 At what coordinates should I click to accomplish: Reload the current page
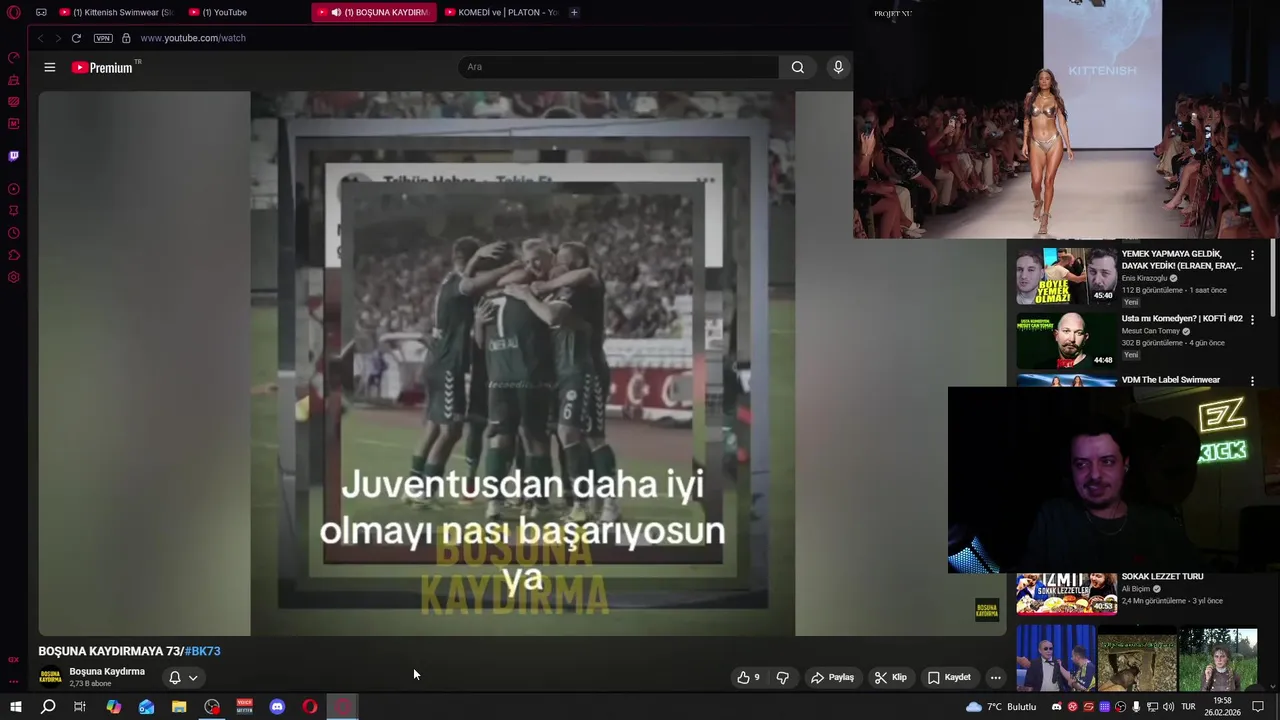tap(76, 38)
